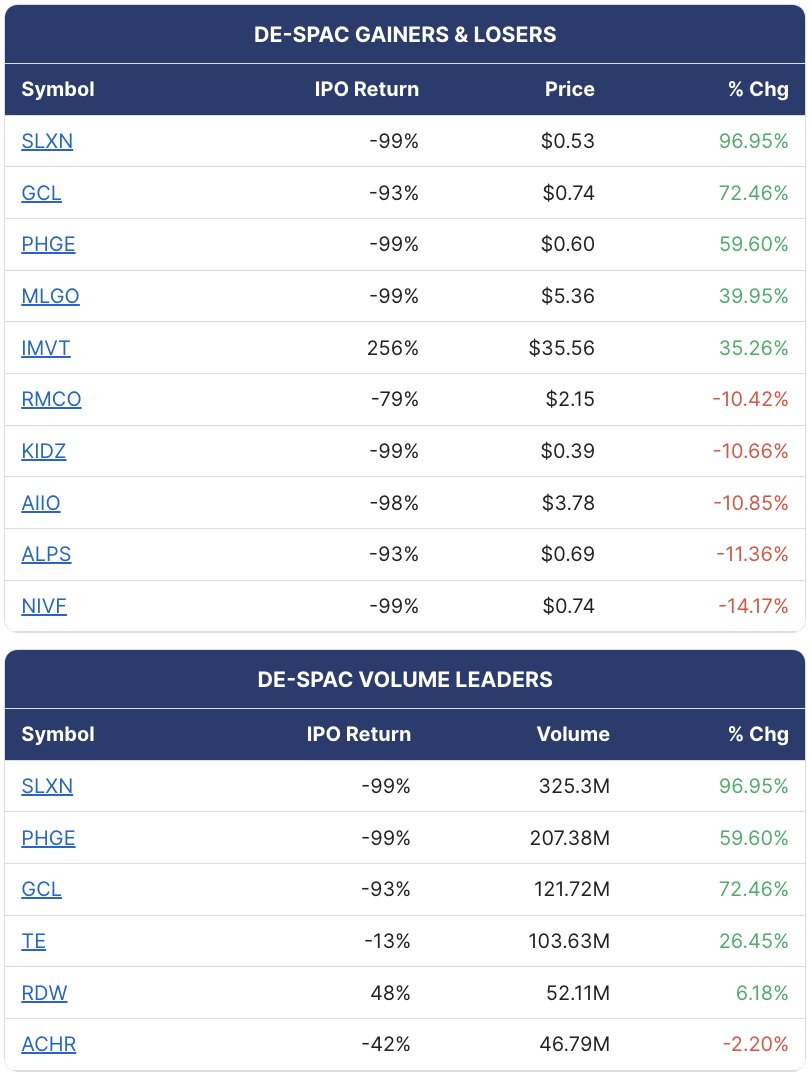Open the ACHR ticker link
Viewport: 810px width, 1074px height.
tap(49, 1045)
